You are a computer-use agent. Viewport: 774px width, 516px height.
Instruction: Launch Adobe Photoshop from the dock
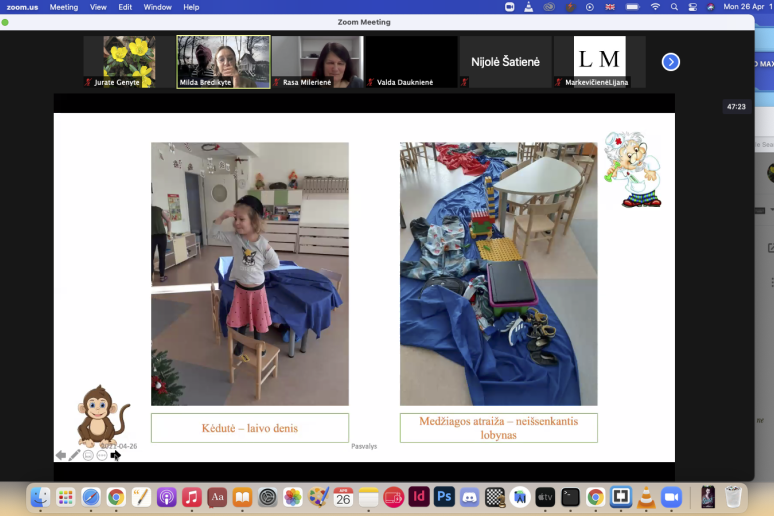[444, 496]
